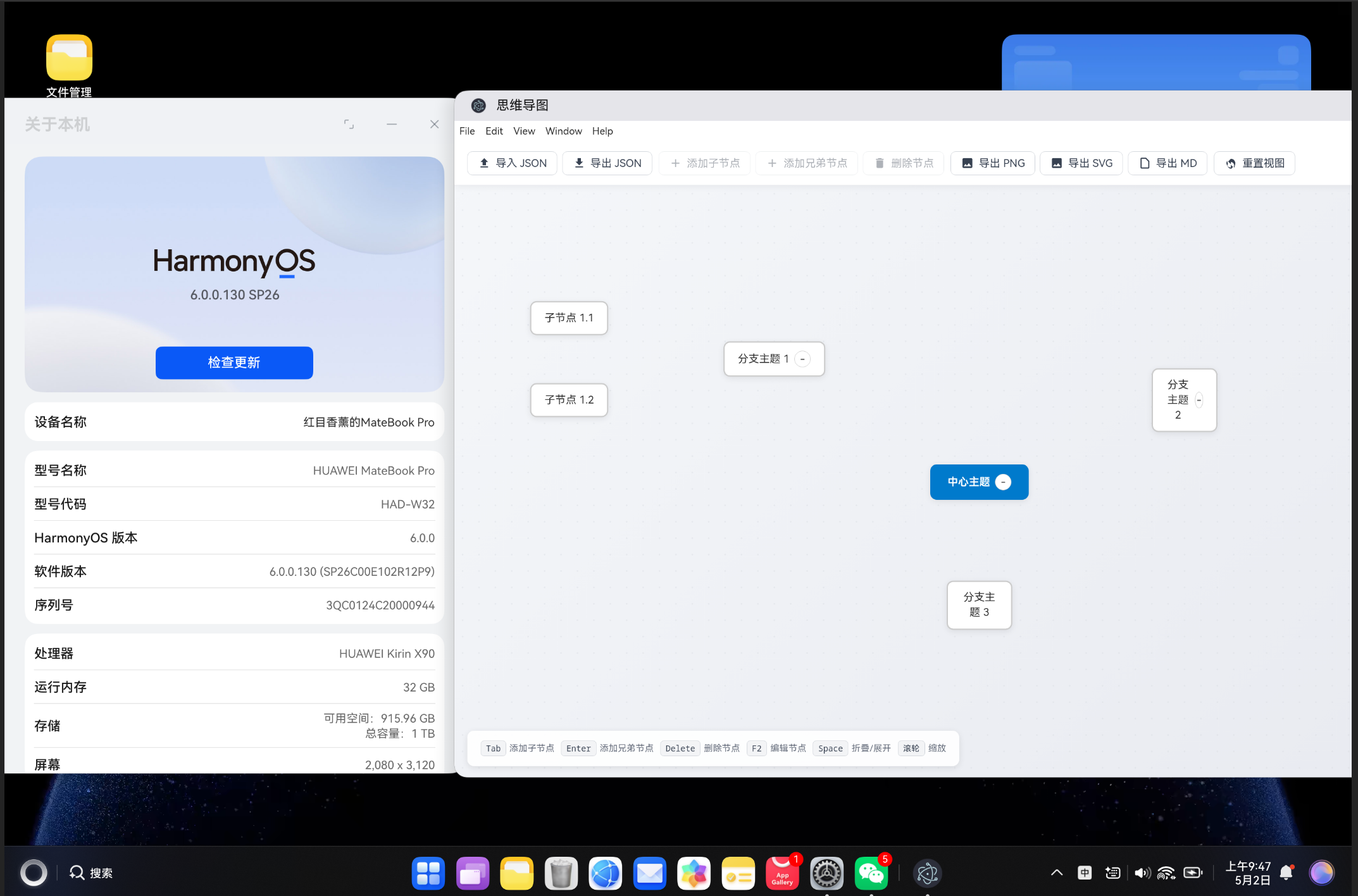Open the Wi-Fi tray icon
Image resolution: width=1358 pixels, height=896 pixels.
click(1166, 873)
